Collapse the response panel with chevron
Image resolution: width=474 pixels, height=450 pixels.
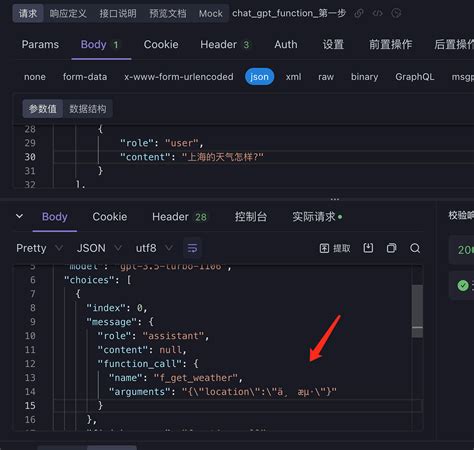(20, 216)
